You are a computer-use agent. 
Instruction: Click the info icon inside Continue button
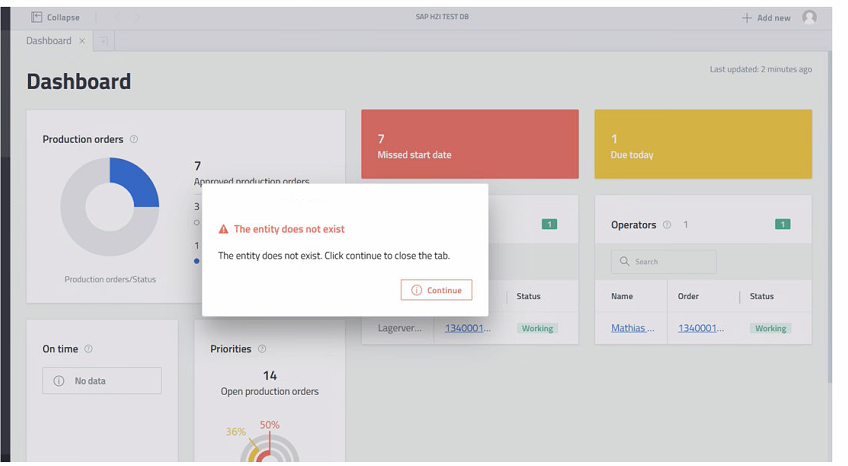pyautogui.click(x=416, y=290)
